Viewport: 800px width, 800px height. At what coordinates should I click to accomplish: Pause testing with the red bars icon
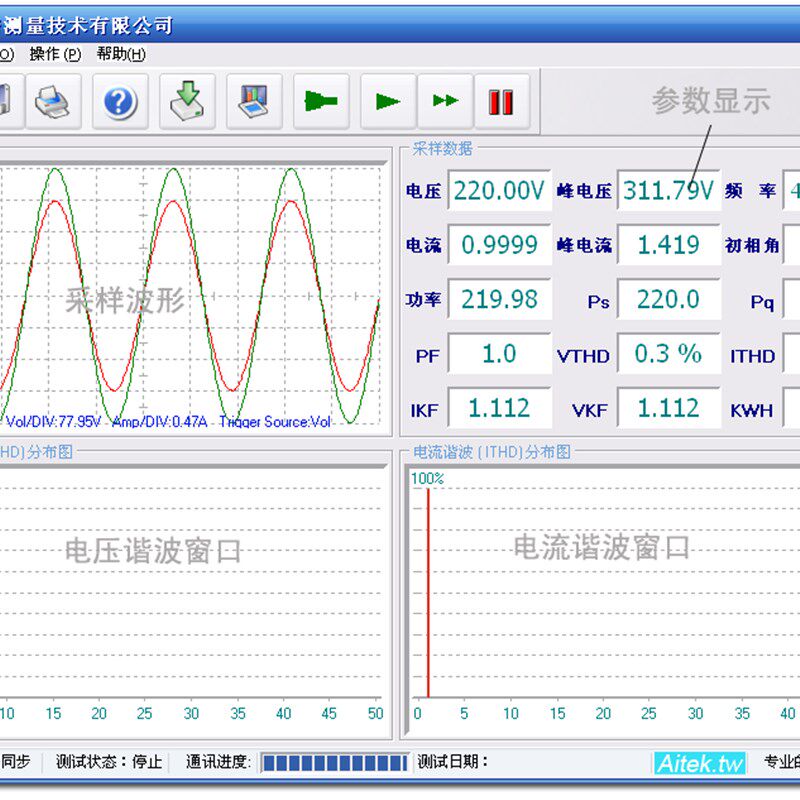(502, 102)
